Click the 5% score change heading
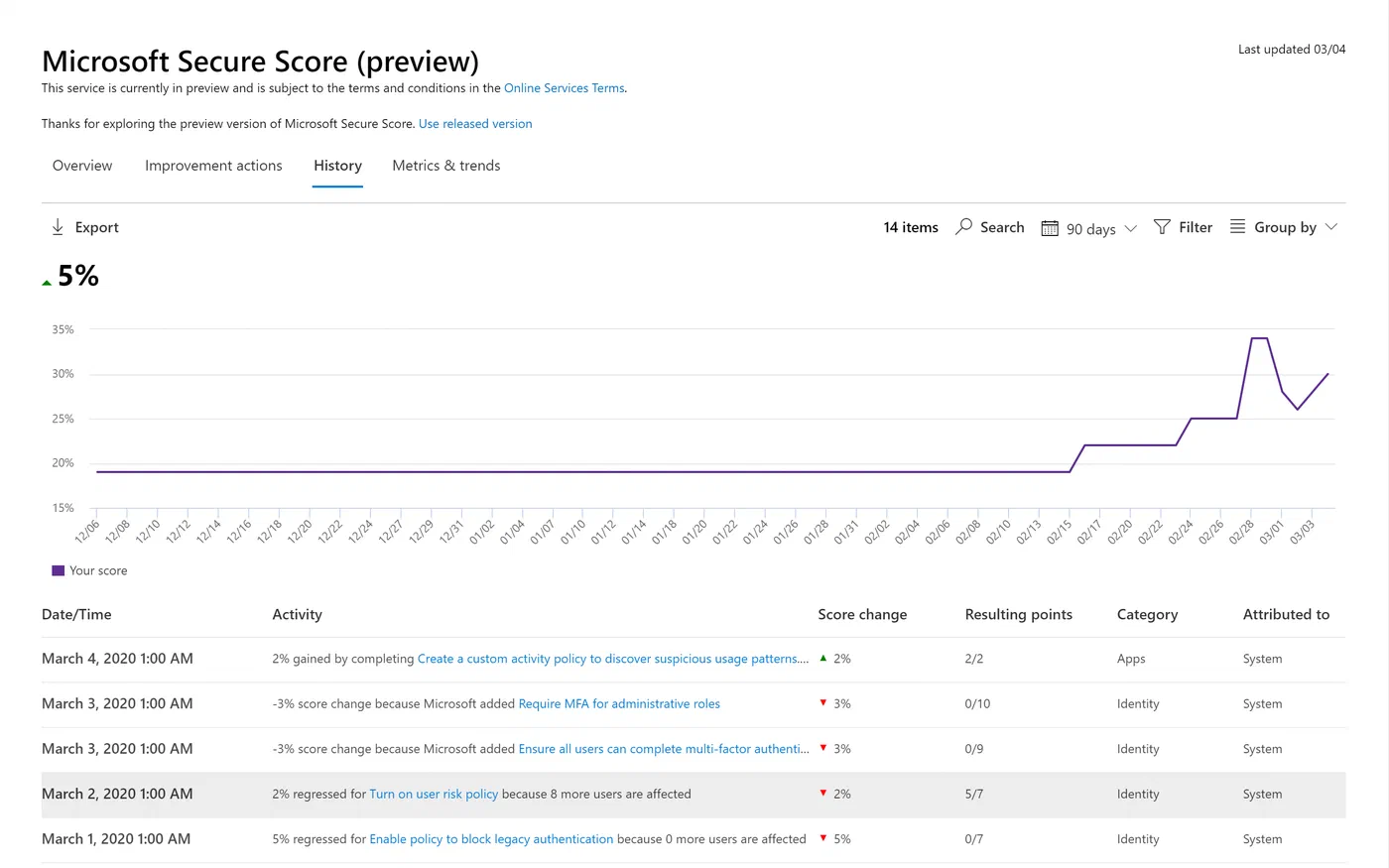1389x868 pixels. pos(78,276)
